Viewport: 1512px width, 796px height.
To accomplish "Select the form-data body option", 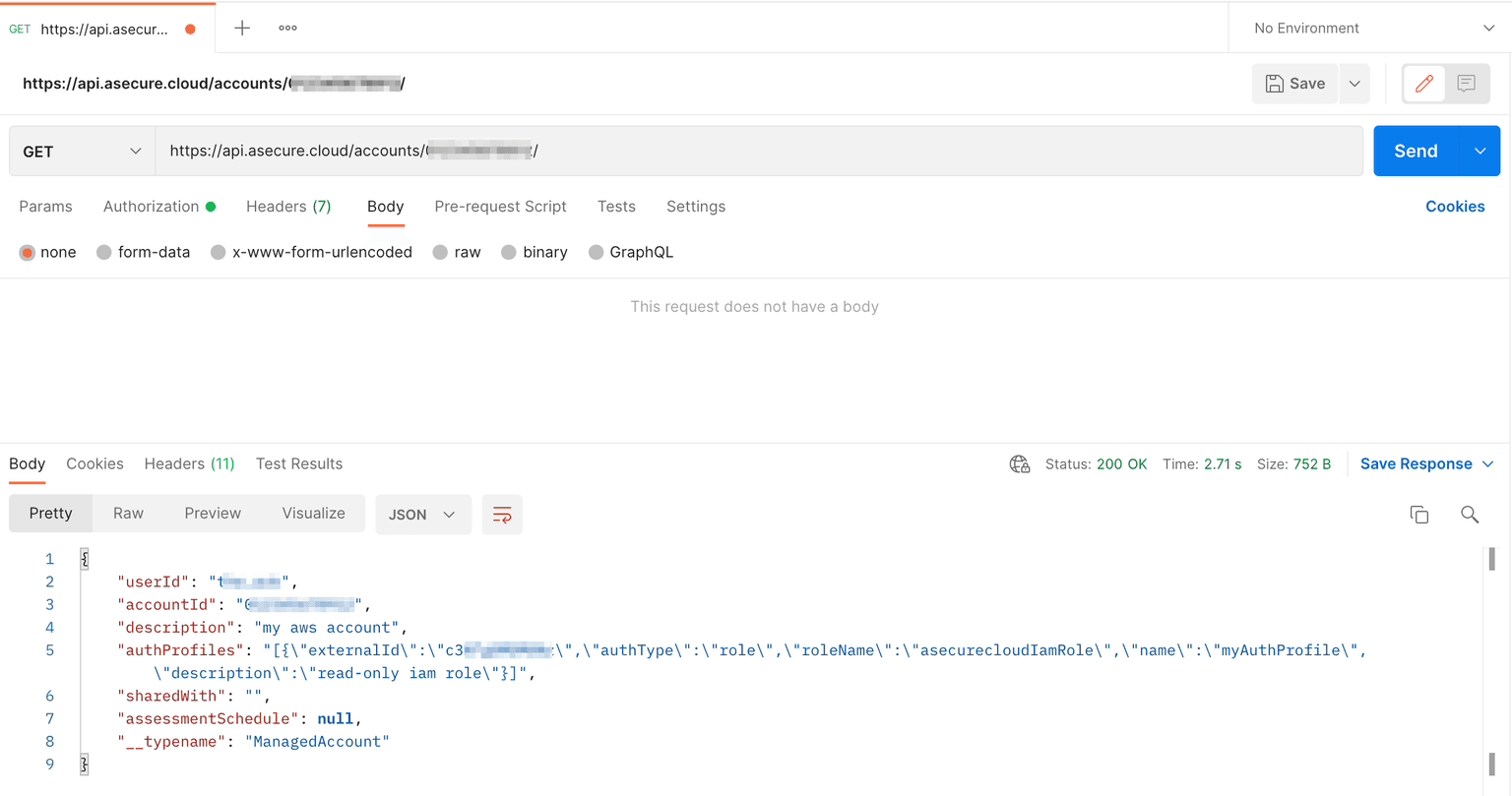I will (103, 252).
